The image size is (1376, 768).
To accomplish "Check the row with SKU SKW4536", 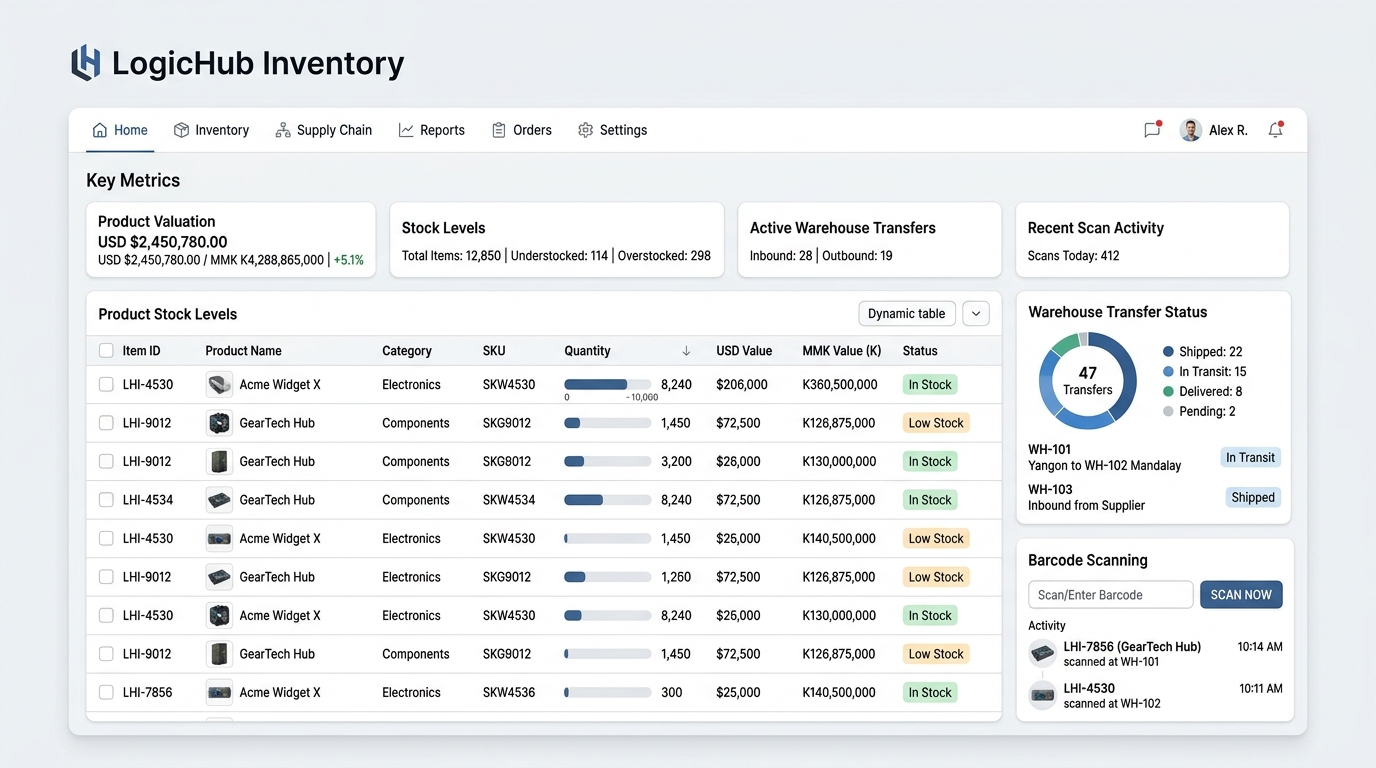I will tap(106, 692).
